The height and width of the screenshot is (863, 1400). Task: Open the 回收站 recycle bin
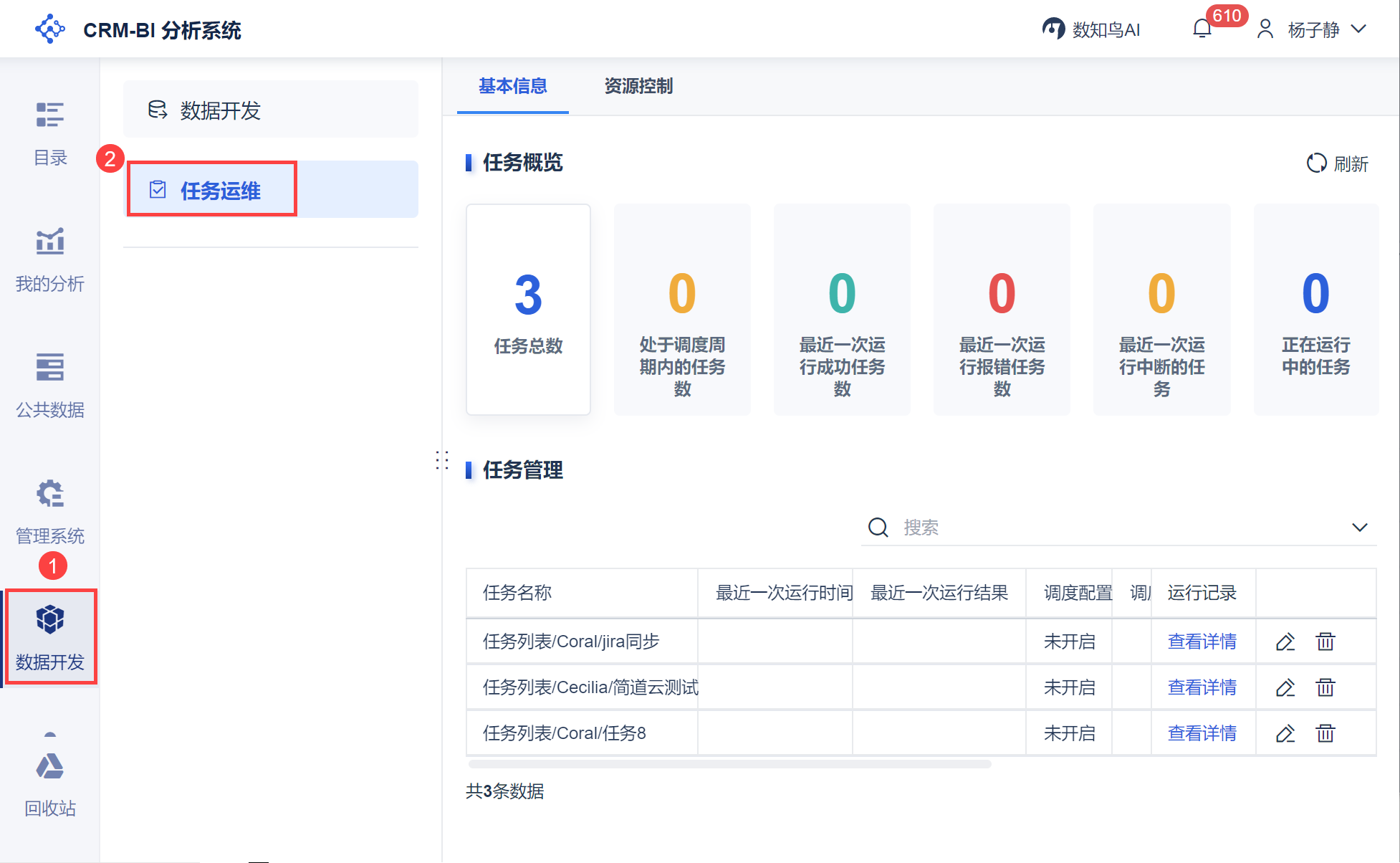[x=50, y=767]
